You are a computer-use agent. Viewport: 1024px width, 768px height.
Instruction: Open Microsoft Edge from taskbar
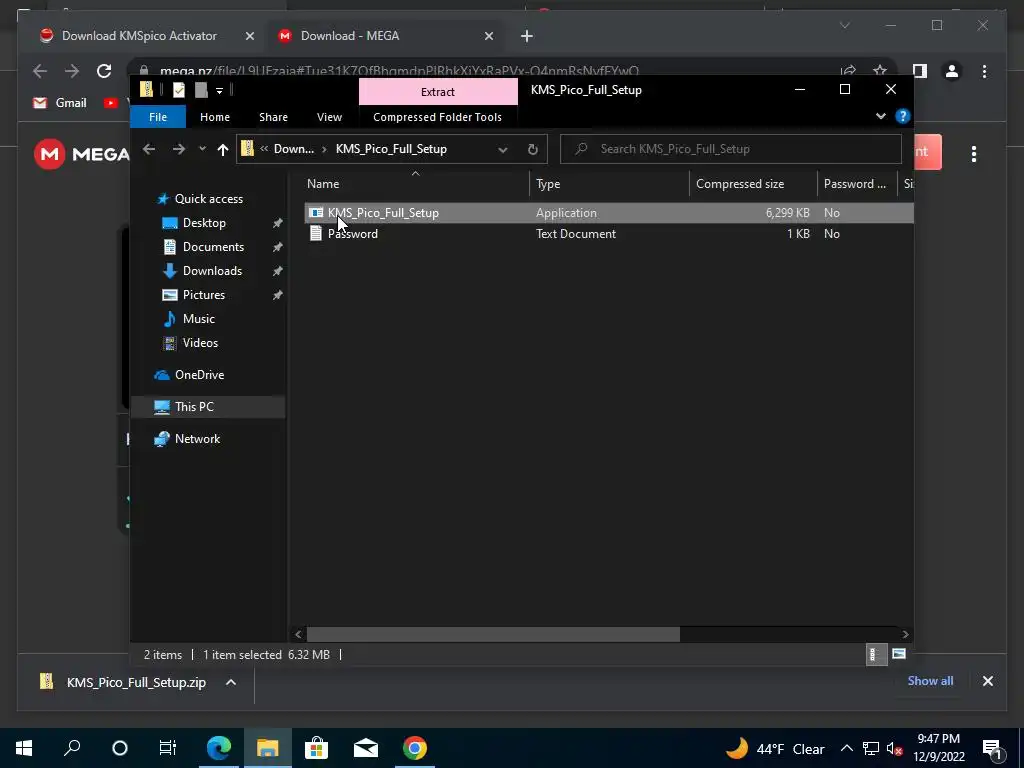[x=219, y=748]
